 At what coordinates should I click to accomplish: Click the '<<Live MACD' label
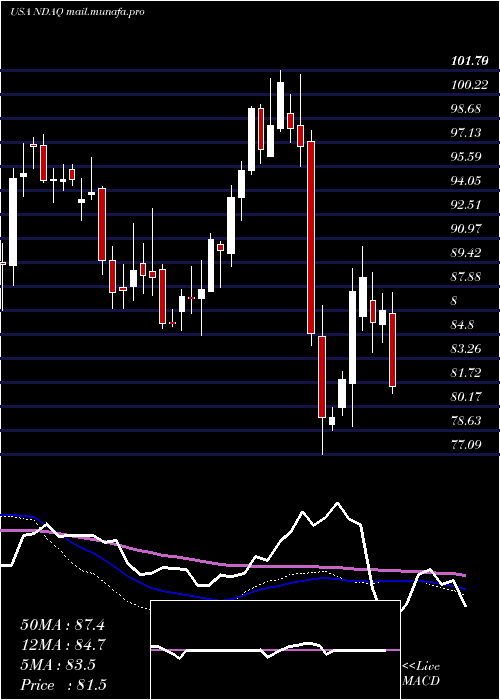(x=421, y=673)
